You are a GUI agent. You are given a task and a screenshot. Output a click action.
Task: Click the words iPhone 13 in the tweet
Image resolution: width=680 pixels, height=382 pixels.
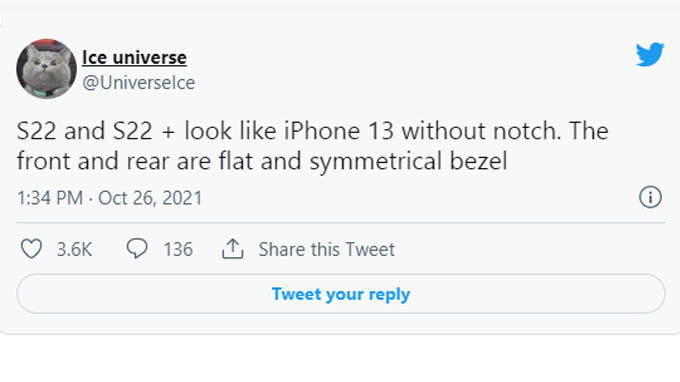[x=339, y=131]
